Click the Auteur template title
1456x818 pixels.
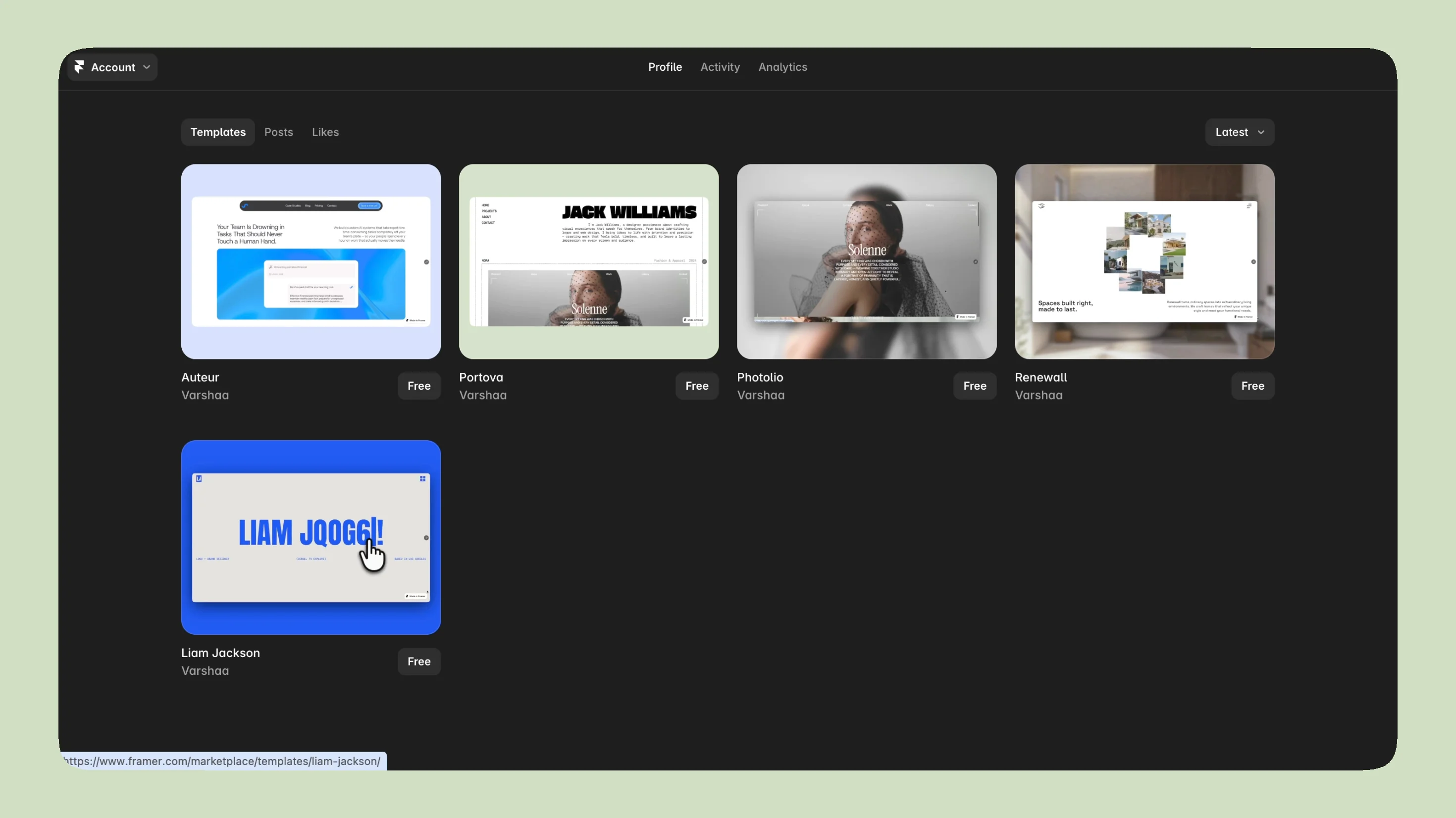pos(200,377)
